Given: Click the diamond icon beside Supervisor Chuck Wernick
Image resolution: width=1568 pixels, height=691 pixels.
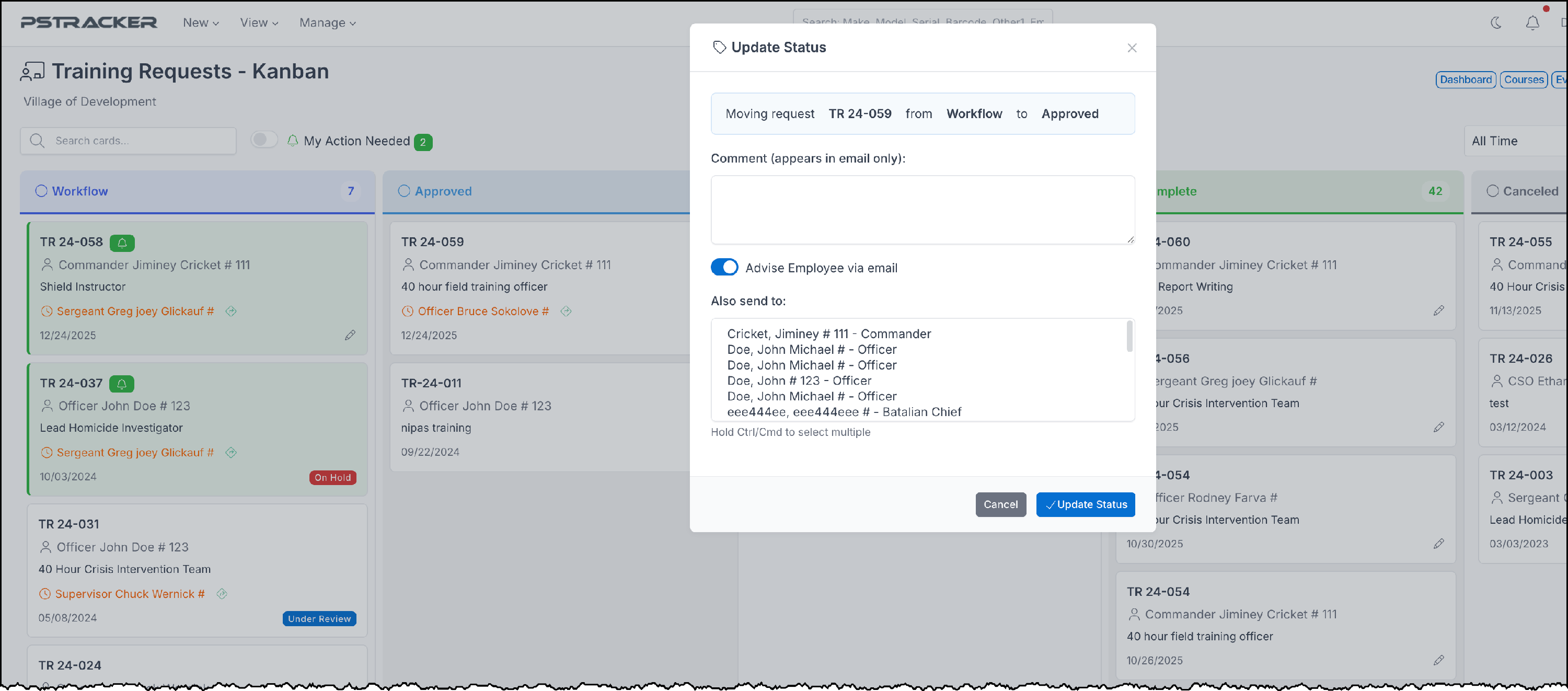Looking at the screenshot, I should pos(222,594).
